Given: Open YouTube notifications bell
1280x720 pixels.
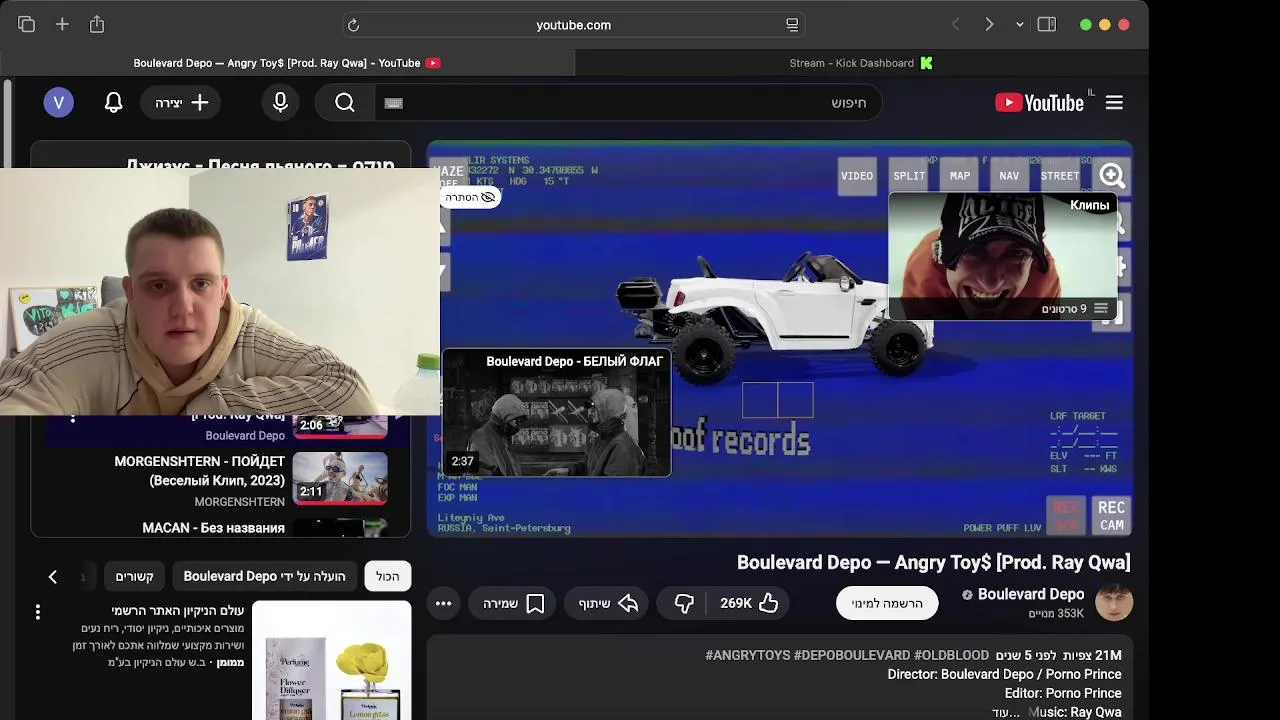Looking at the screenshot, I should click(114, 102).
